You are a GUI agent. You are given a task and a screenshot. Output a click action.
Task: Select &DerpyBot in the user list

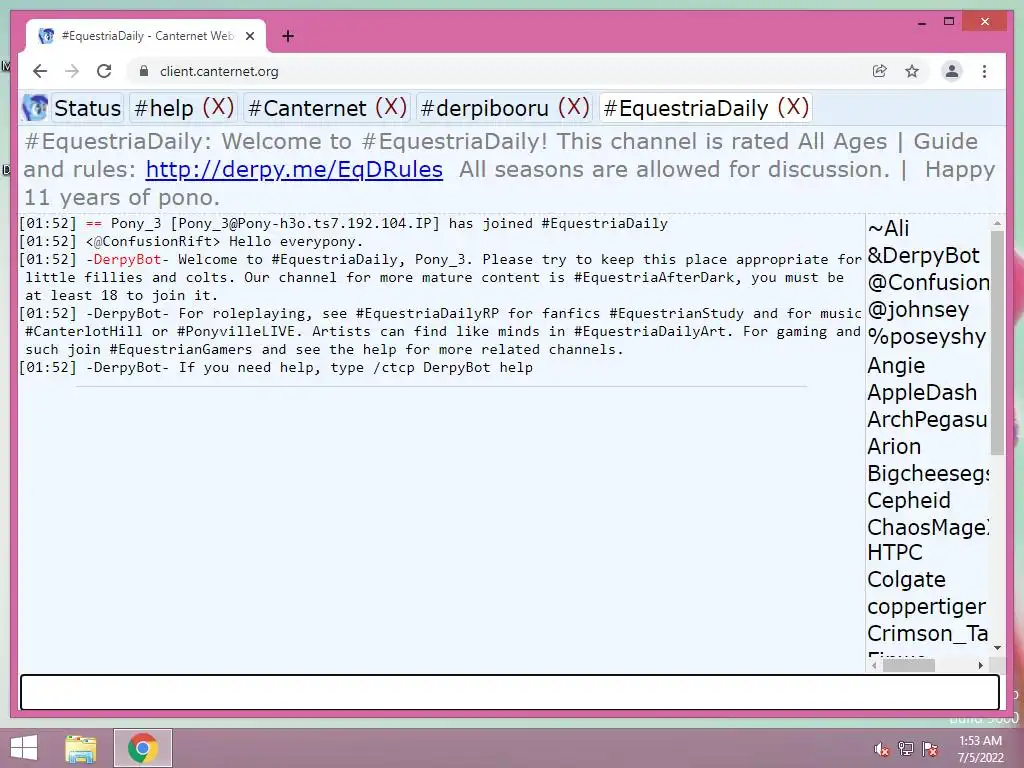(x=923, y=255)
